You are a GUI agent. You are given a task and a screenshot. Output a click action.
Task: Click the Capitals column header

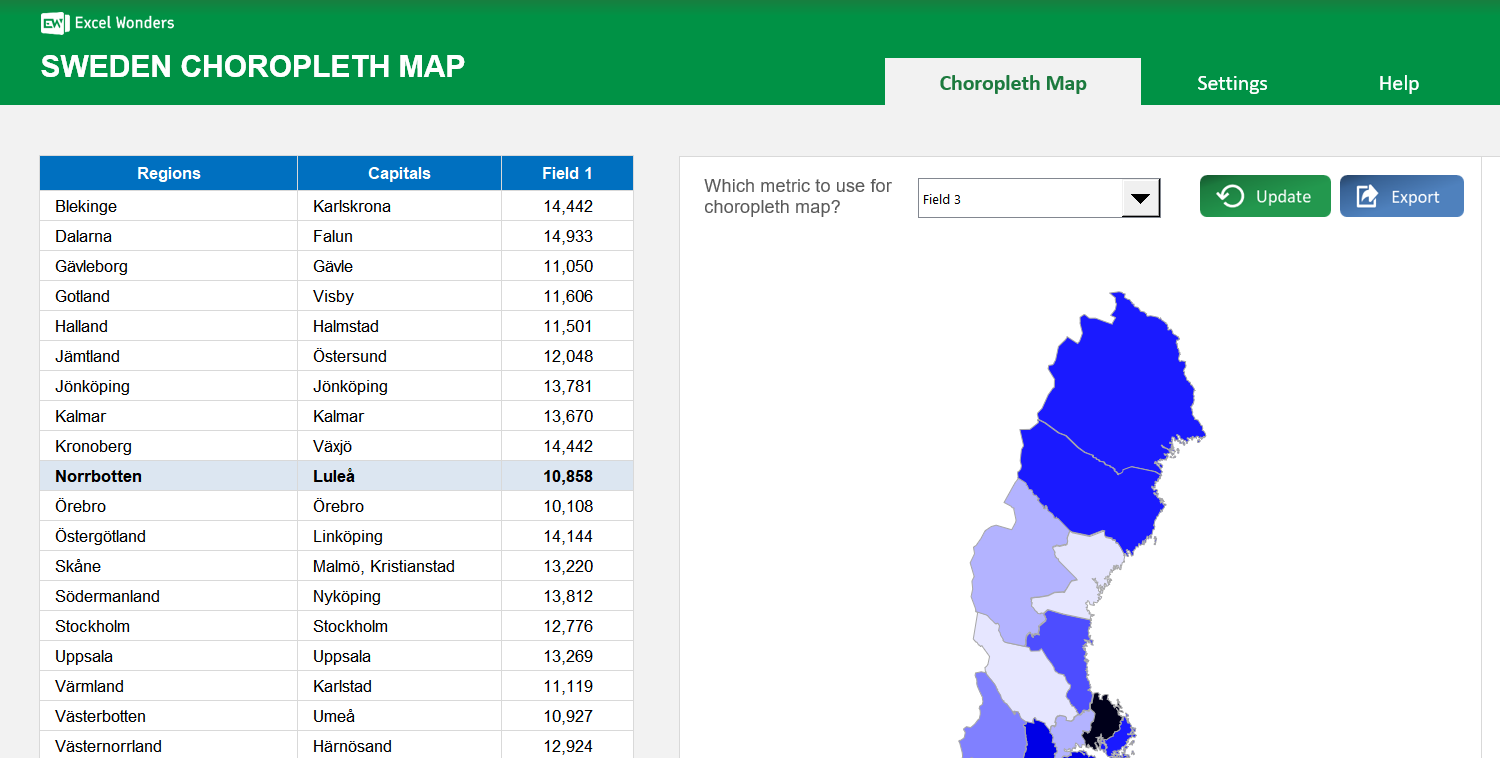point(399,172)
